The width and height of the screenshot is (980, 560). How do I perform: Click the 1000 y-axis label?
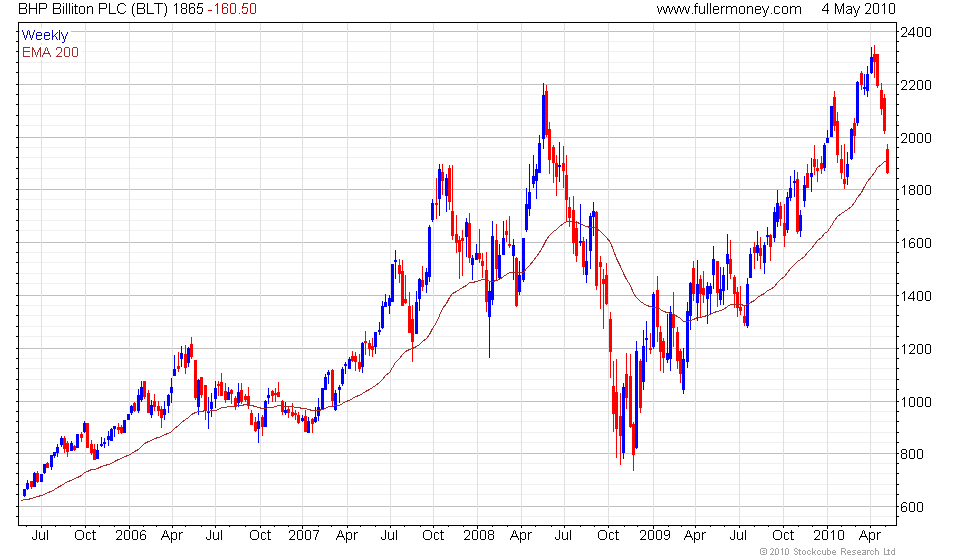[x=916, y=402]
